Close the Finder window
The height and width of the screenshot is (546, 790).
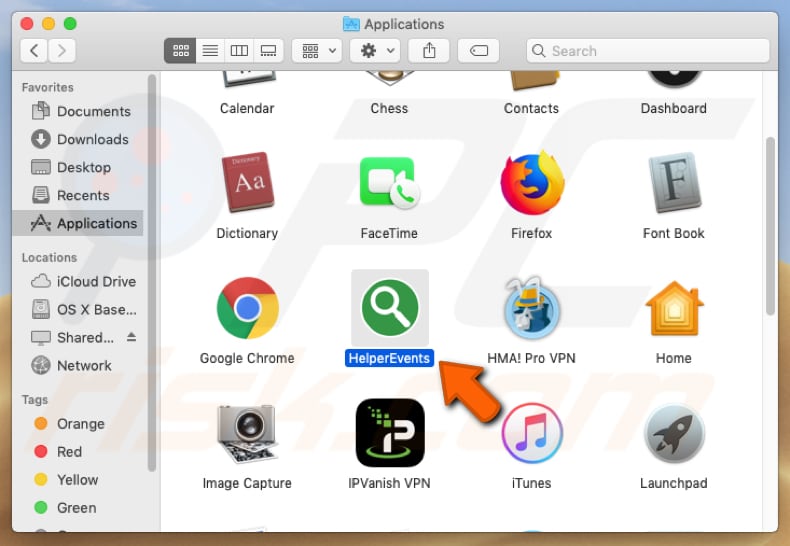click(x=27, y=24)
